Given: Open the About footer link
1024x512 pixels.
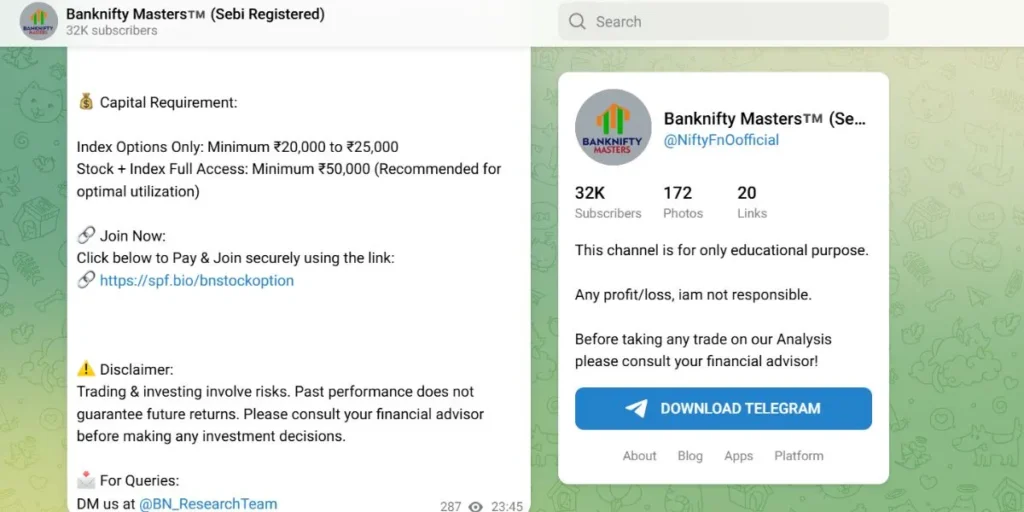Looking at the screenshot, I should coord(640,456).
